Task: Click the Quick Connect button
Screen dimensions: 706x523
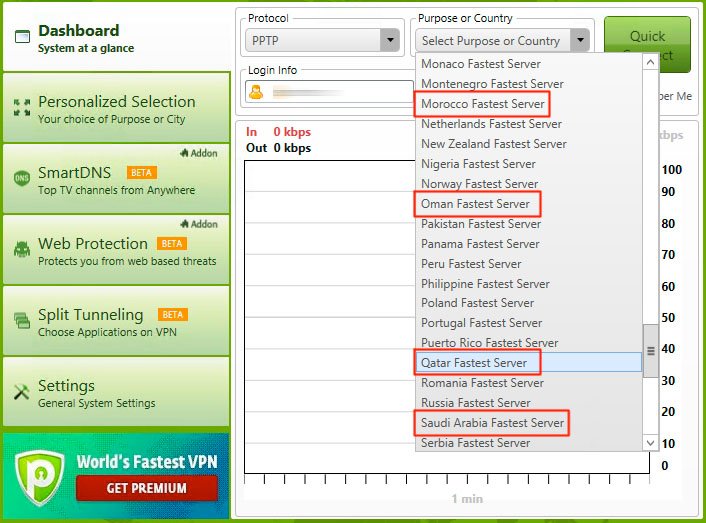Action: click(647, 45)
